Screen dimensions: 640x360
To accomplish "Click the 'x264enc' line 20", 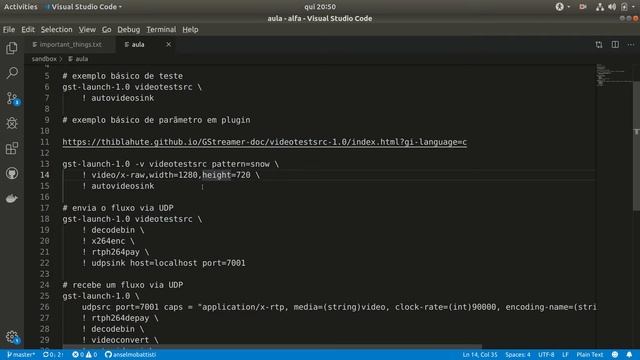I will pyautogui.click(x=108, y=241).
